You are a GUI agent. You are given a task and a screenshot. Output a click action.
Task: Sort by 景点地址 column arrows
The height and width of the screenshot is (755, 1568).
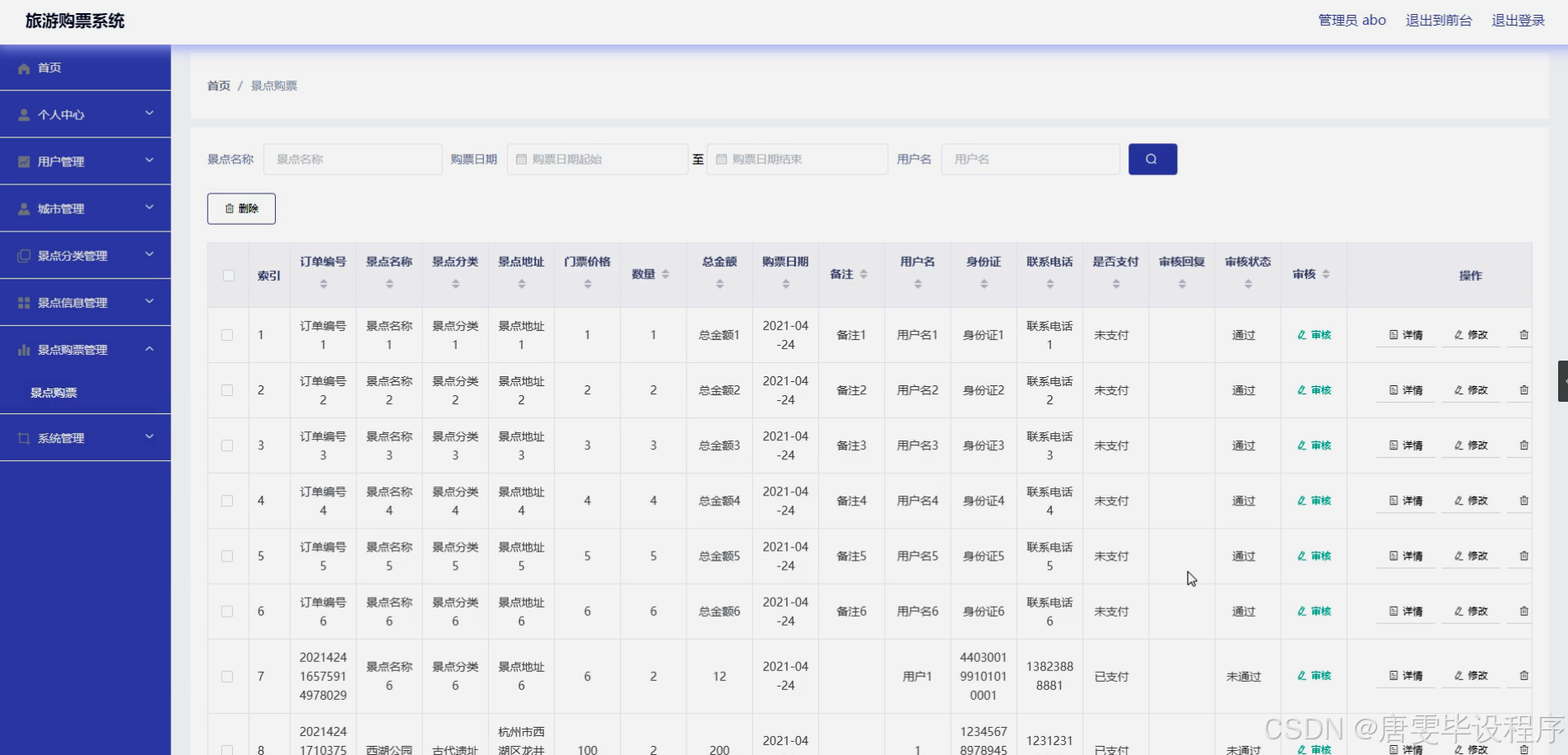point(521,284)
